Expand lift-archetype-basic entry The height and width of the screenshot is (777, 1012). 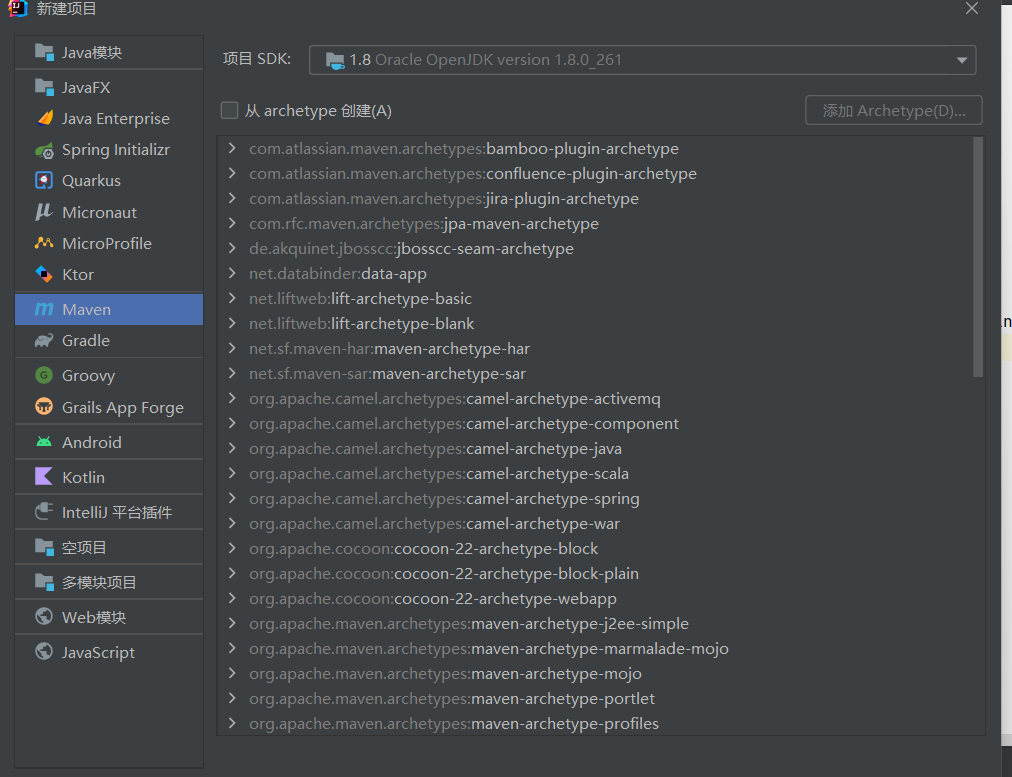click(x=232, y=298)
